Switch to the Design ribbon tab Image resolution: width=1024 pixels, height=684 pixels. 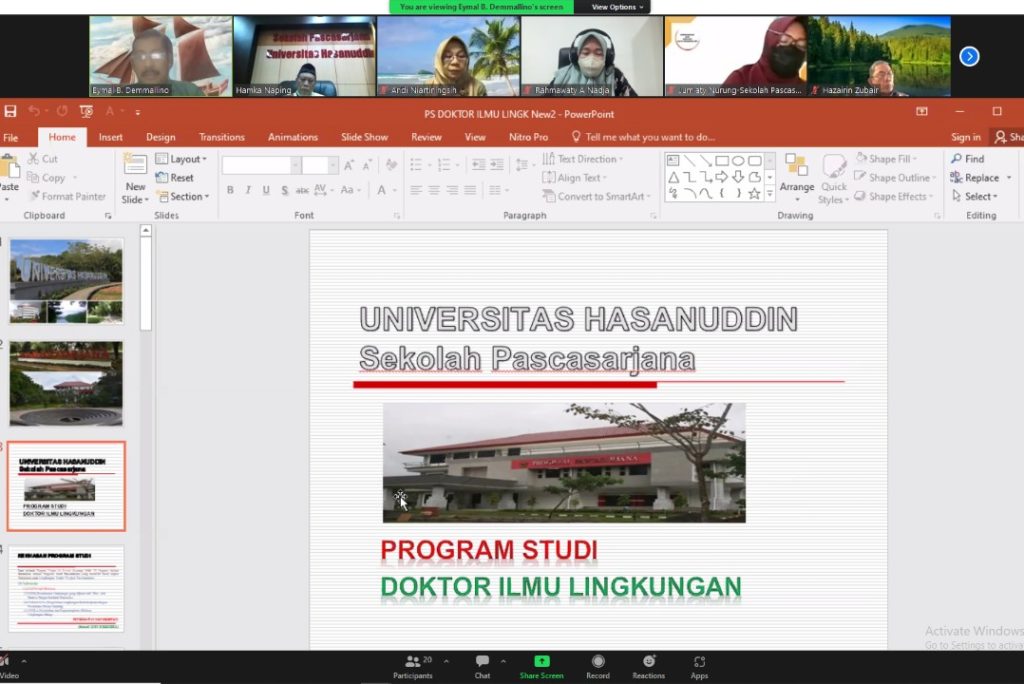160,137
